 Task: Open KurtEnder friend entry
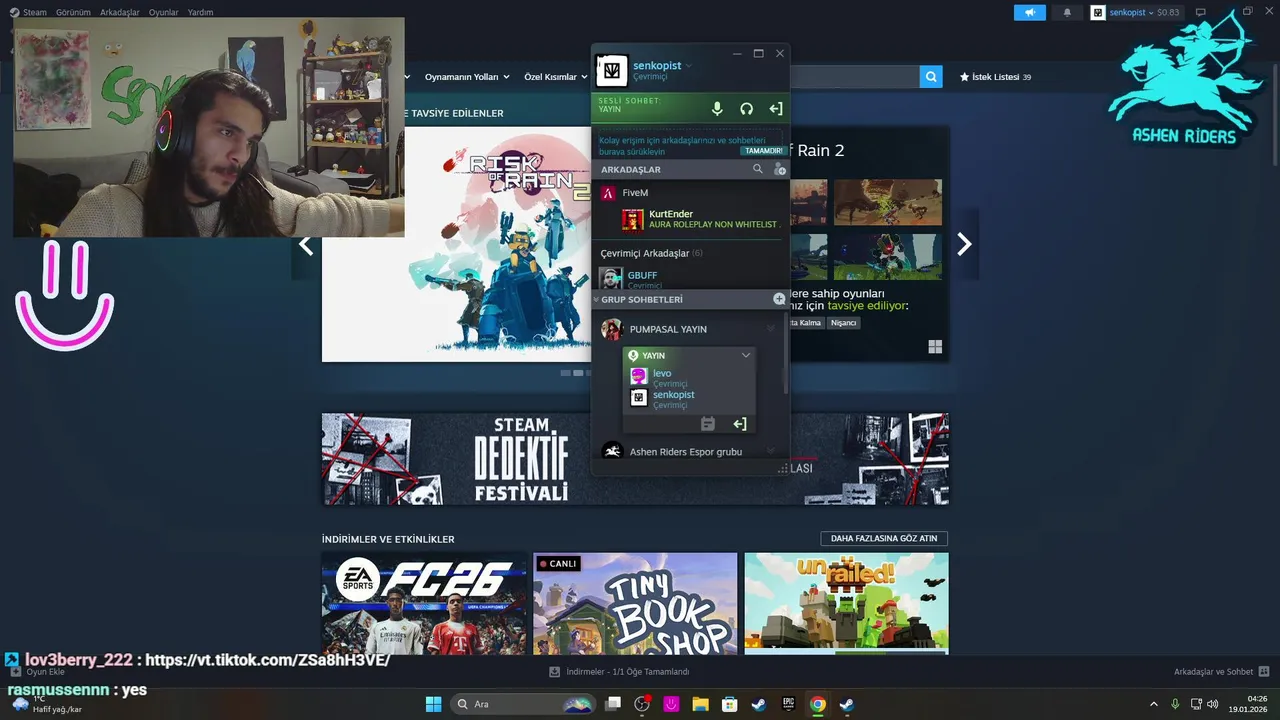point(700,219)
